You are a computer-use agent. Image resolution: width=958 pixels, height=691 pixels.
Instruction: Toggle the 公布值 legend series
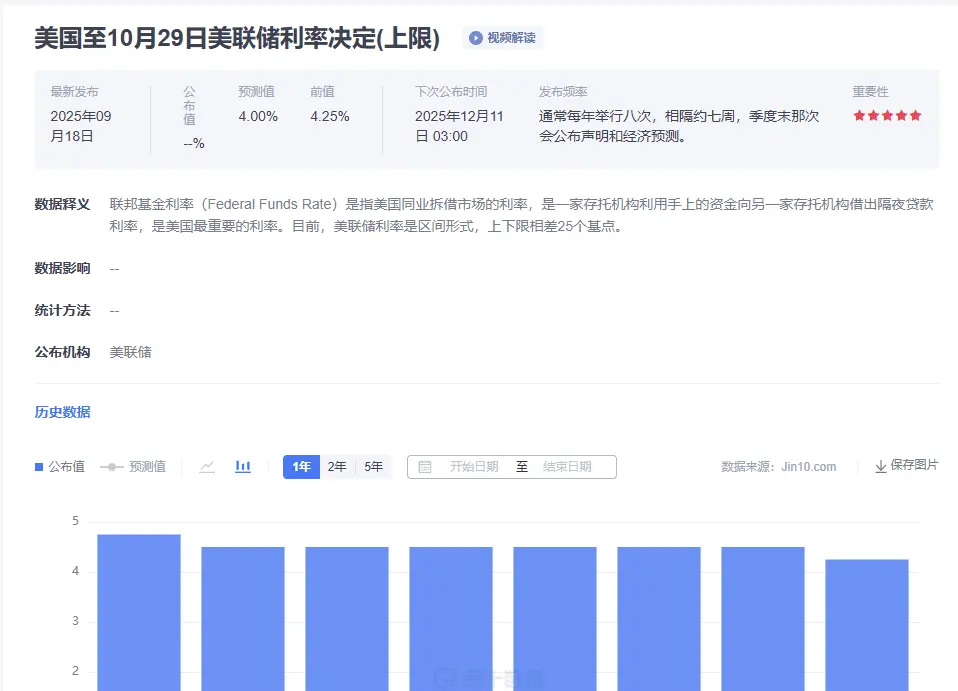coord(60,467)
